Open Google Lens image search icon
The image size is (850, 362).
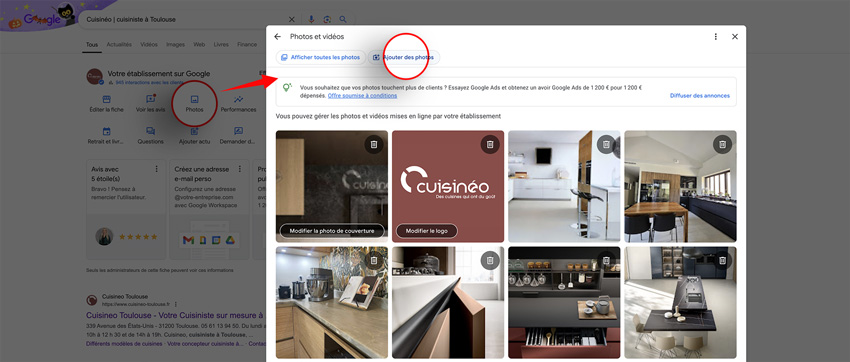pyautogui.click(x=327, y=20)
